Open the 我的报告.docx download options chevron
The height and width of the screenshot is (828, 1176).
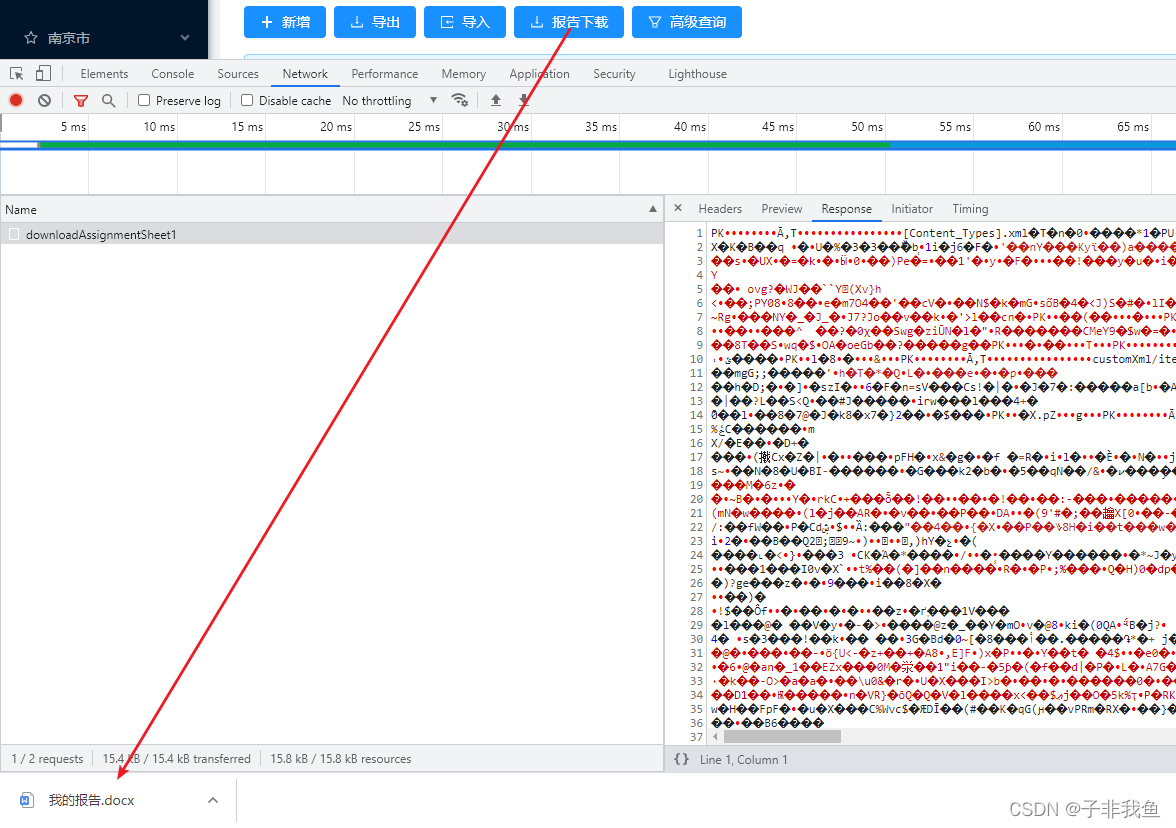(x=213, y=800)
